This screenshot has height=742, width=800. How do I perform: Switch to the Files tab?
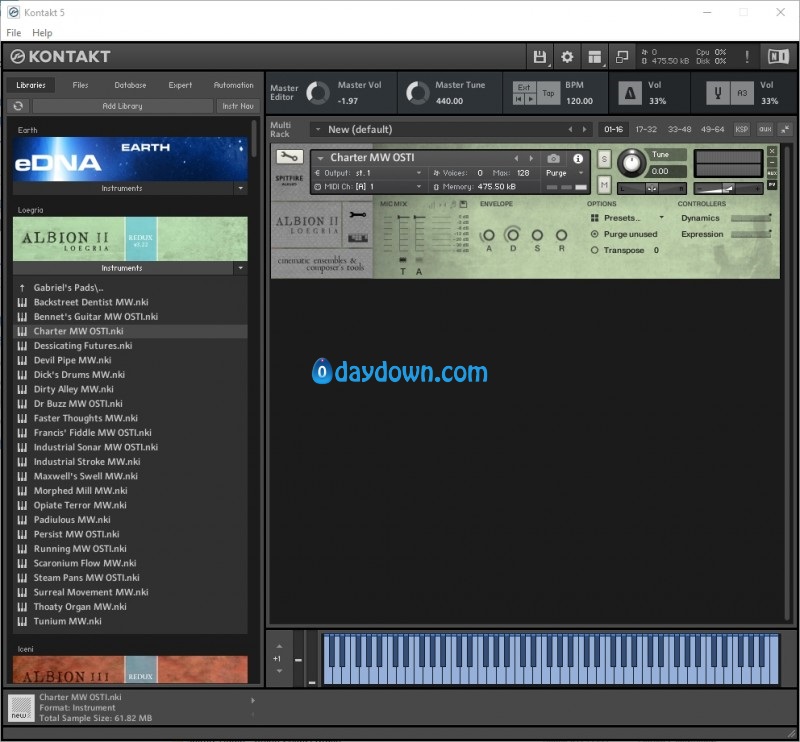pos(80,85)
